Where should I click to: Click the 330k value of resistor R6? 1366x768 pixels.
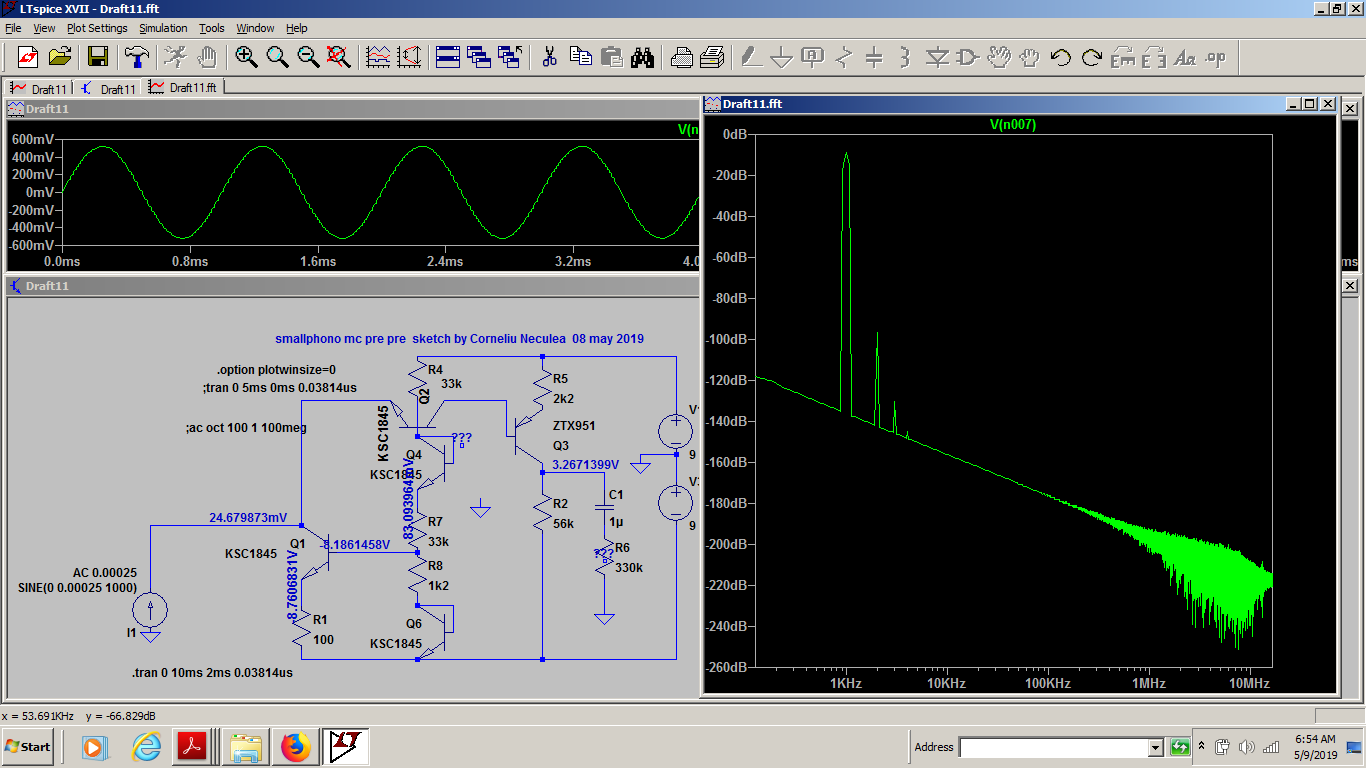coord(629,568)
